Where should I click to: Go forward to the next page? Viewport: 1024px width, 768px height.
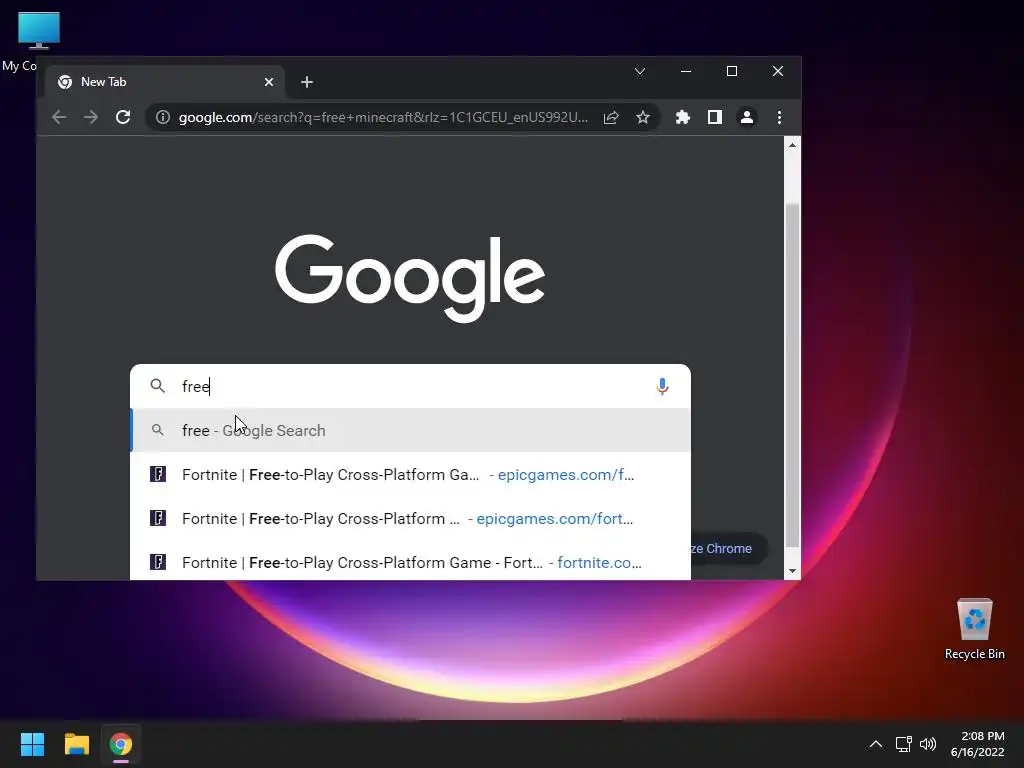point(91,118)
